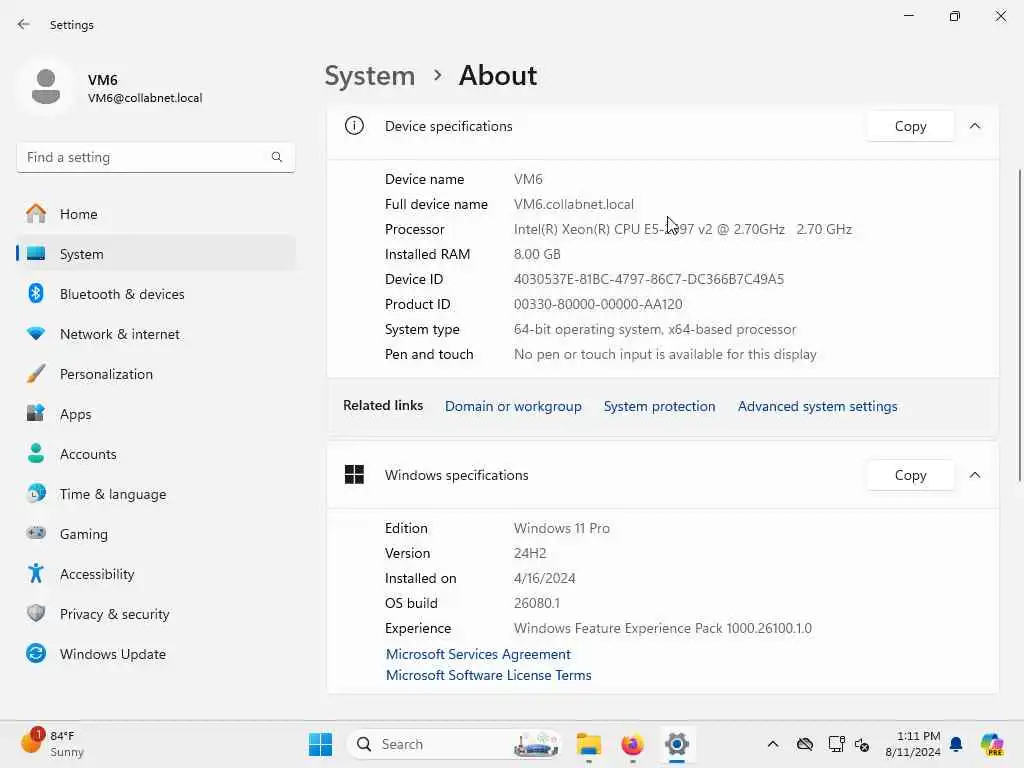Click the Version value 24H2

pyautogui.click(x=530, y=553)
